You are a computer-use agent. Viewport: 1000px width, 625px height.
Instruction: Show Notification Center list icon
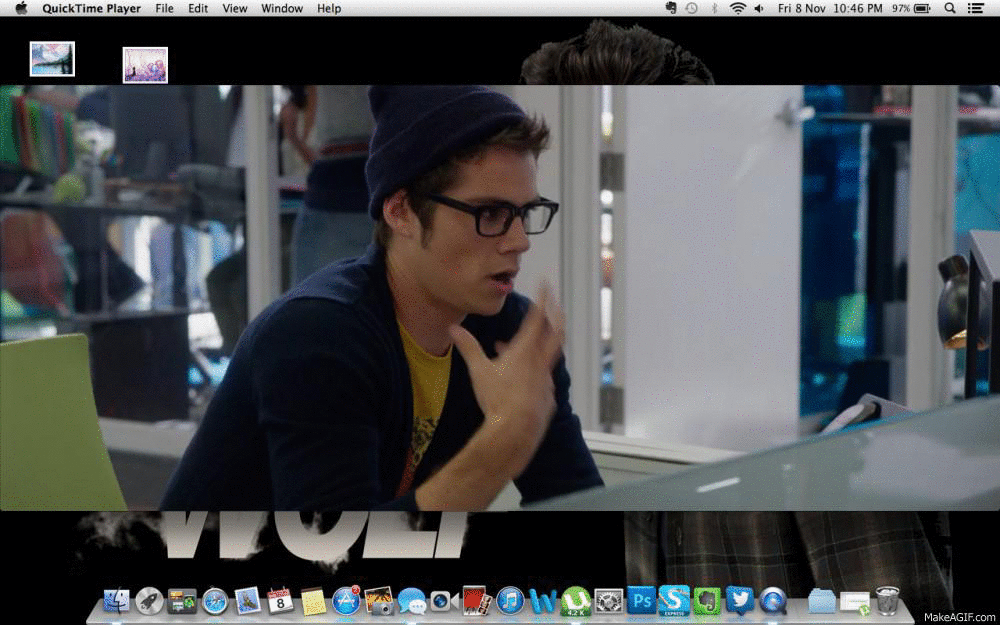(x=977, y=8)
